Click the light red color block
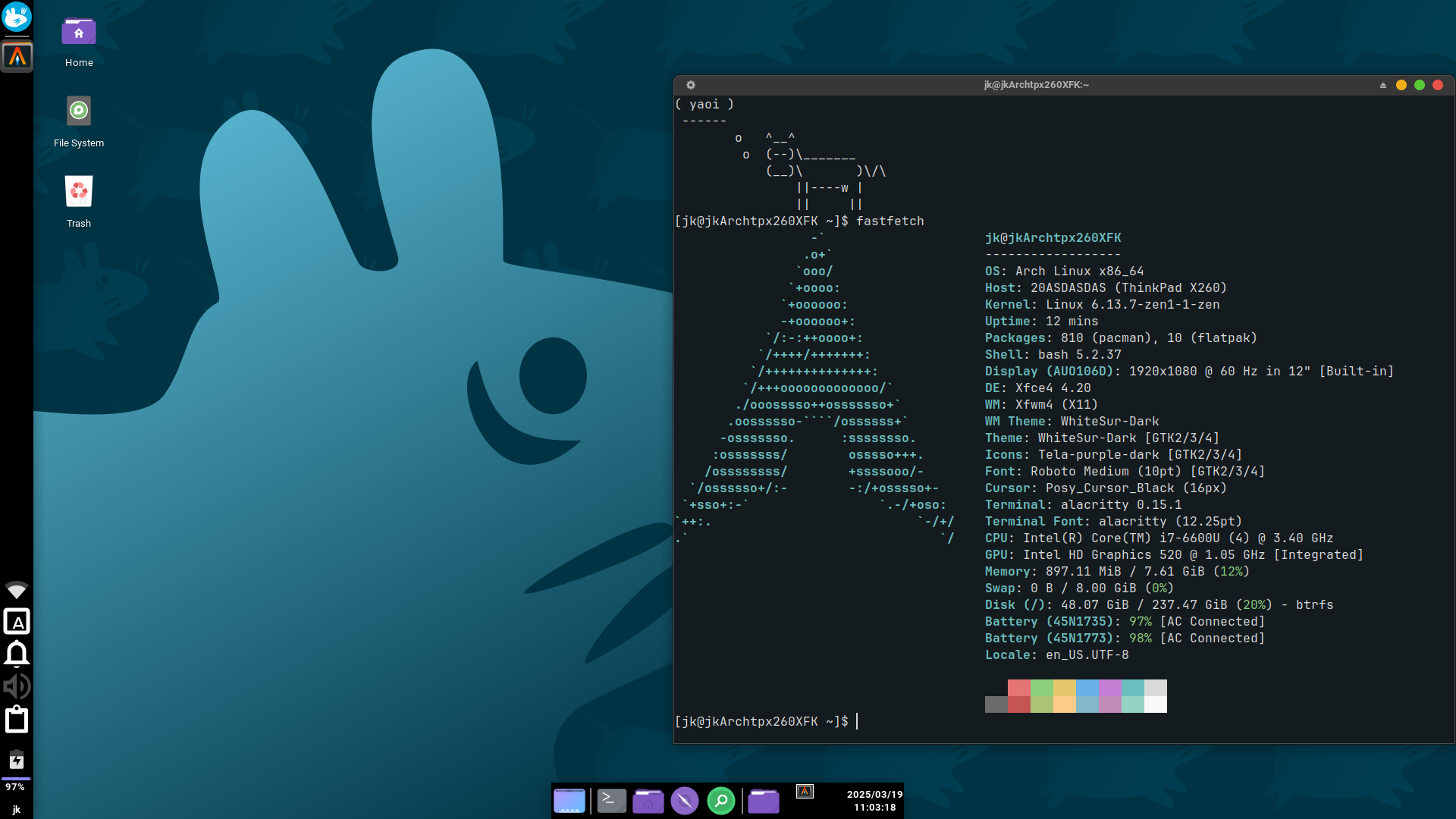This screenshot has width=1456, height=819. tap(1019, 688)
